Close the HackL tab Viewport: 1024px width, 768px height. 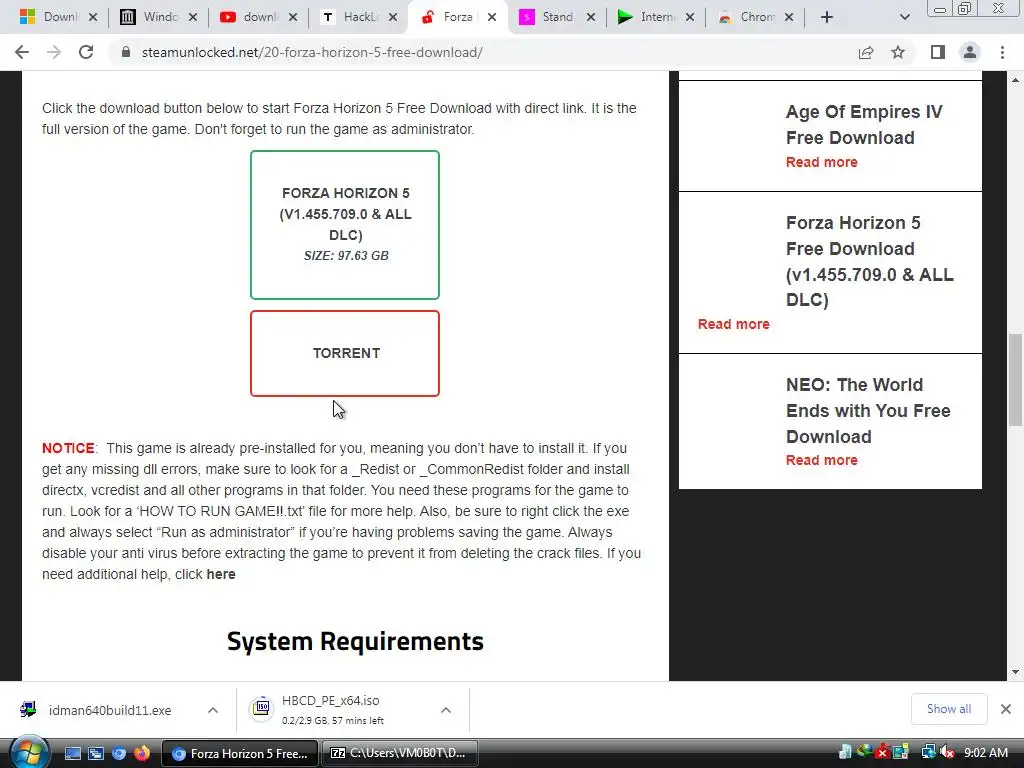coord(392,18)
